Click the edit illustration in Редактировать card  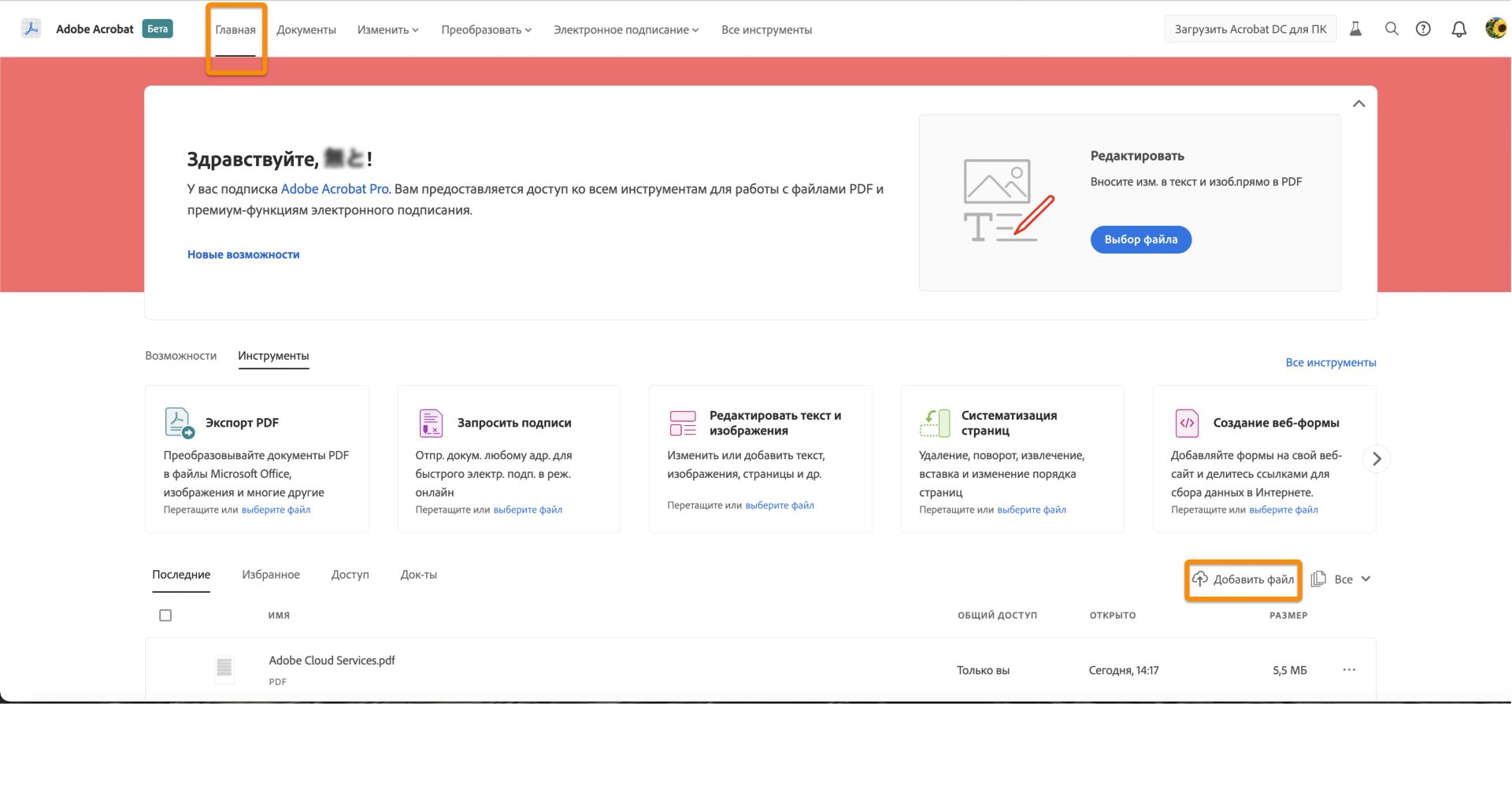(x=1009, y=201)
